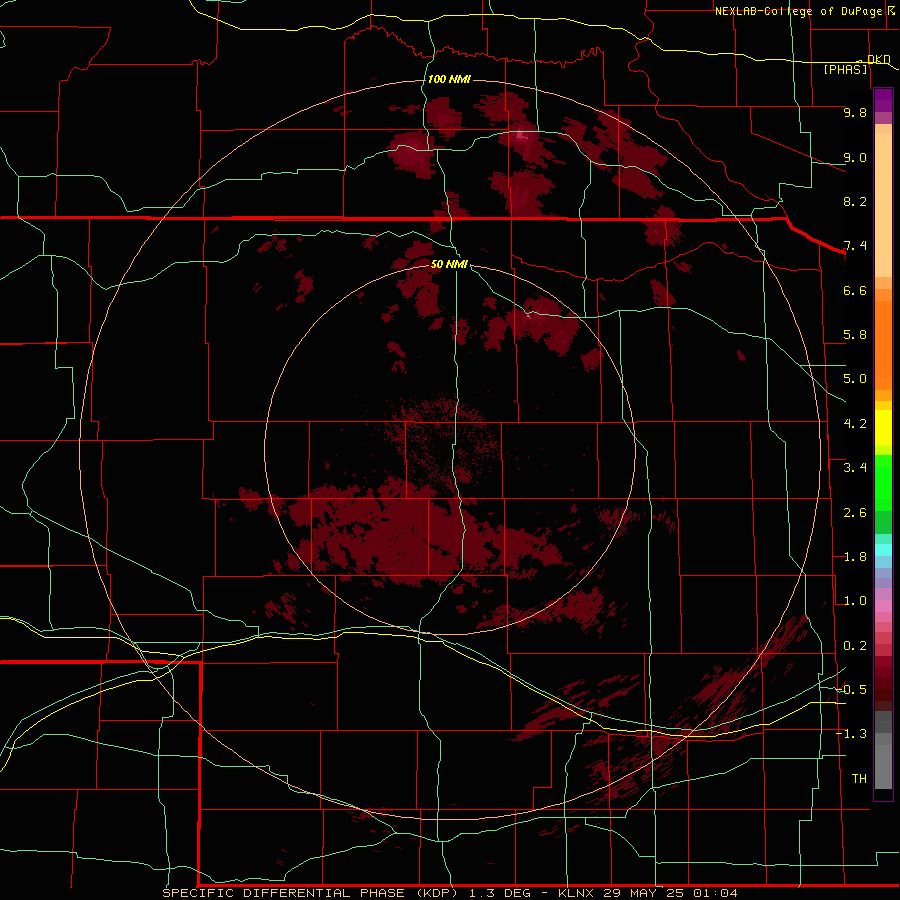
Task: Click the 8.2 value on color scale
Action: [x=855, y=201]
